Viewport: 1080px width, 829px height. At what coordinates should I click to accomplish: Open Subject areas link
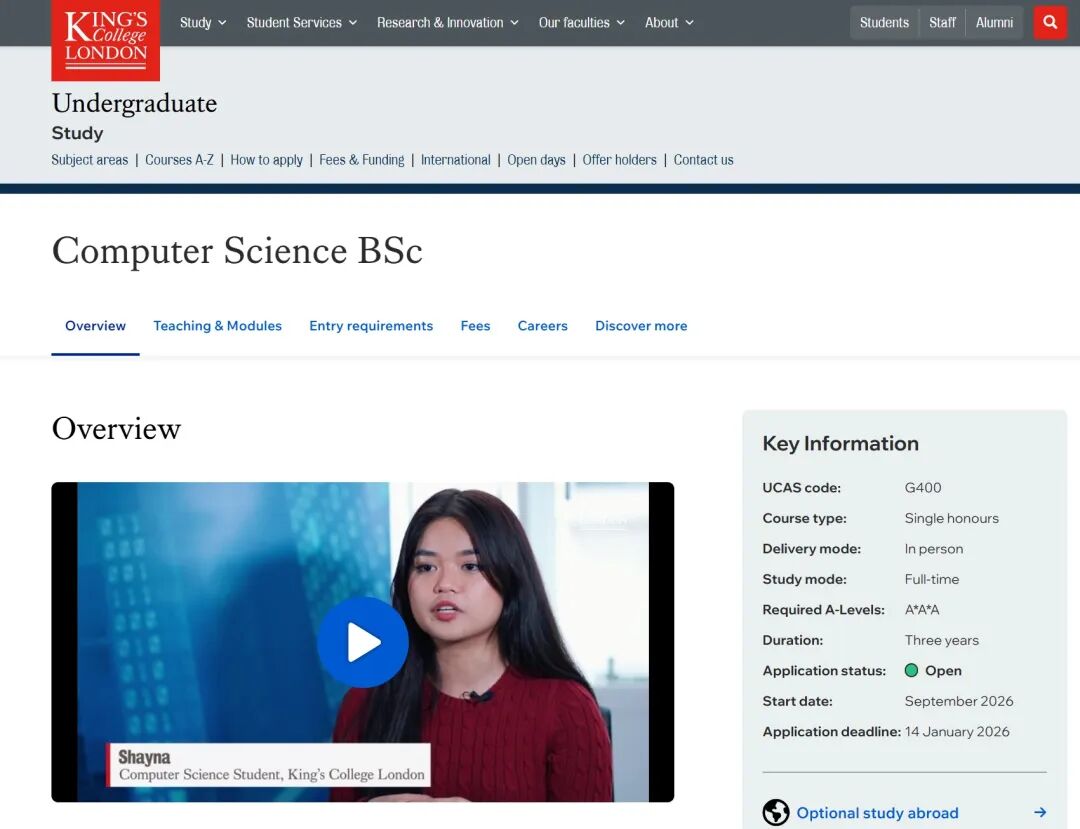90,160
